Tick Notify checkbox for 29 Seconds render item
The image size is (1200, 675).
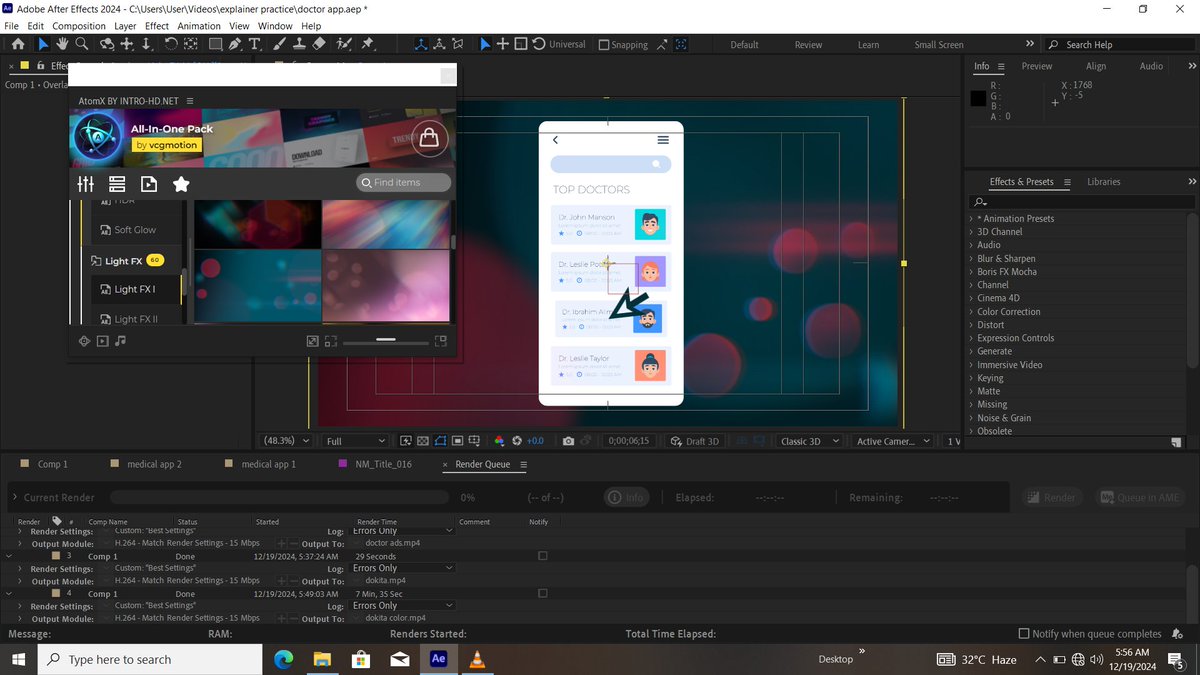(x=543, y=556)
